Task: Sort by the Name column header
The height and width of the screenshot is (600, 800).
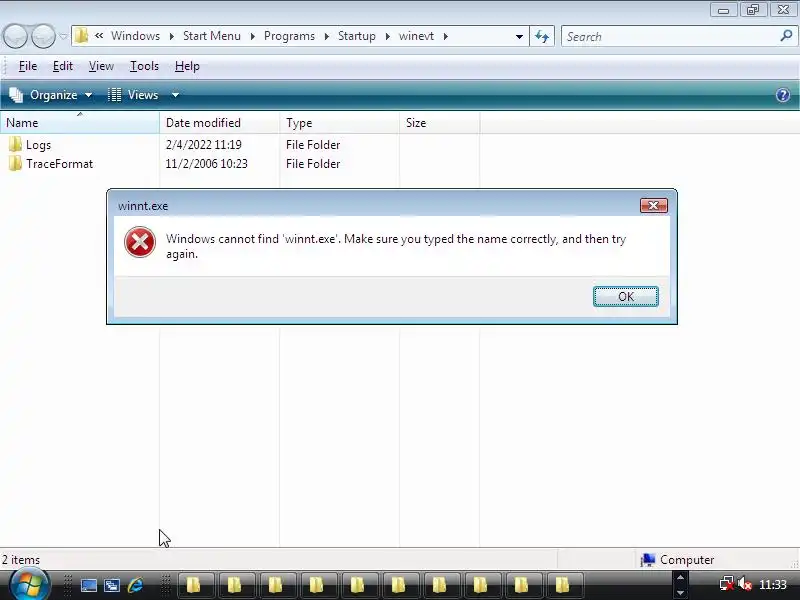Action: point(80,123)
